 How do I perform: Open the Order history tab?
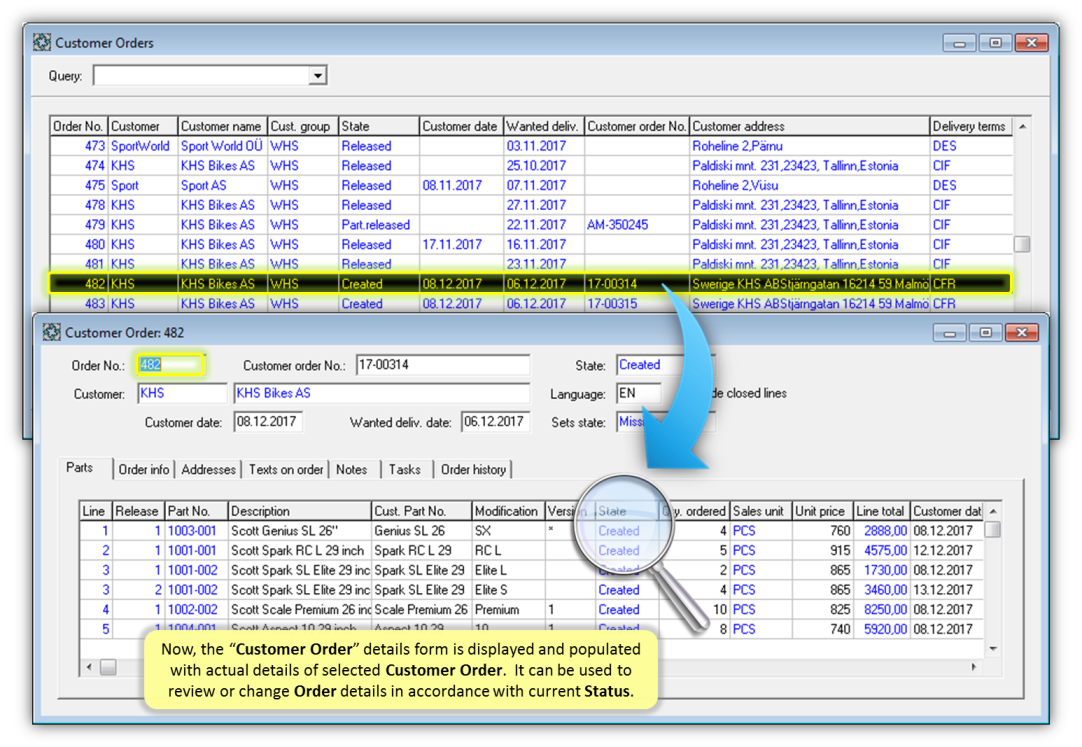473,470
